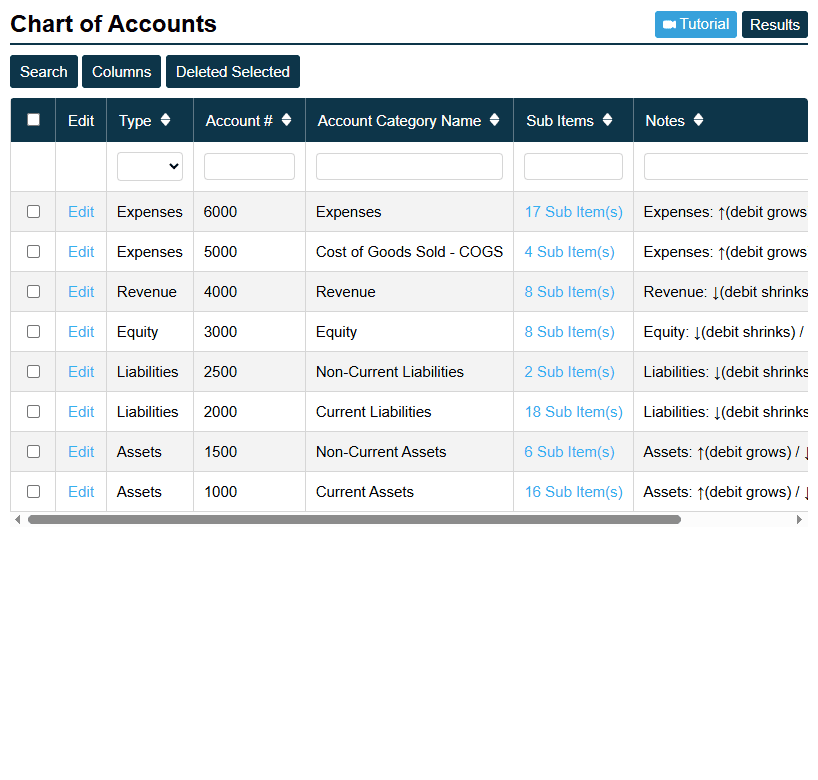The height and width of the screenshot is (780, 818).
Task: Edit the Current Liabilities row
Action: pos(81,412)
